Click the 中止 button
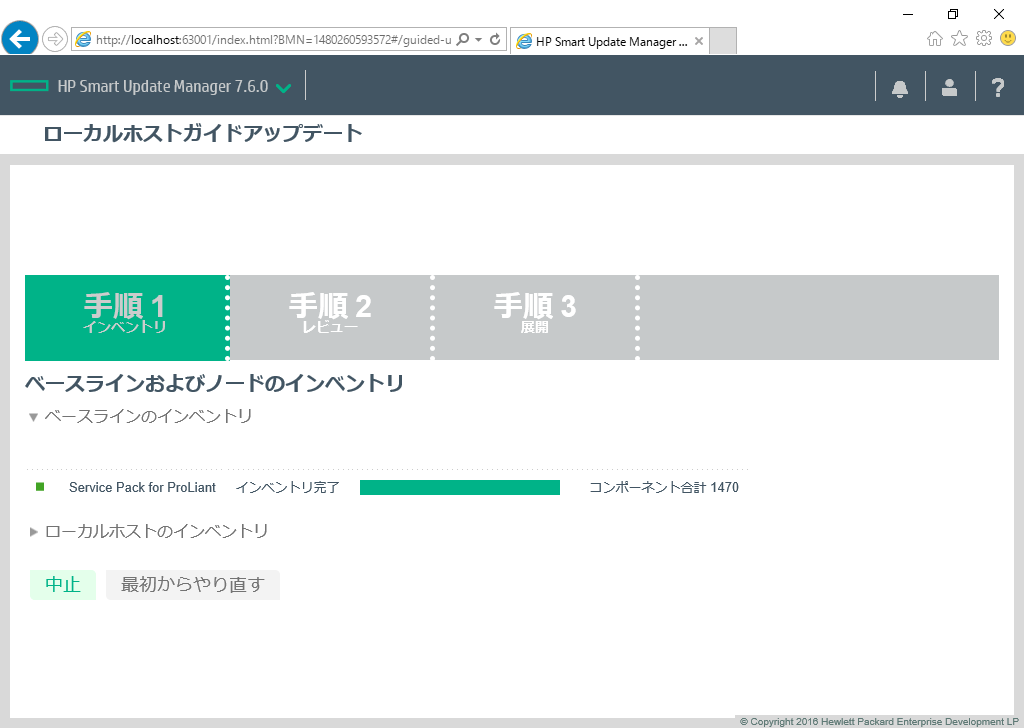1024x728 pixels. [x=63, y=584]
